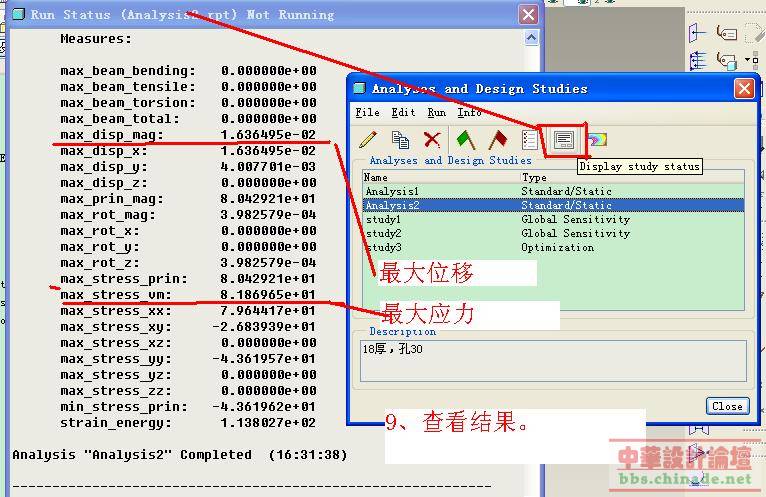Open results with rainbow fringe icon
Image resolution: width=766 pixels, height=497 pixels.
(x=597, y=141)
